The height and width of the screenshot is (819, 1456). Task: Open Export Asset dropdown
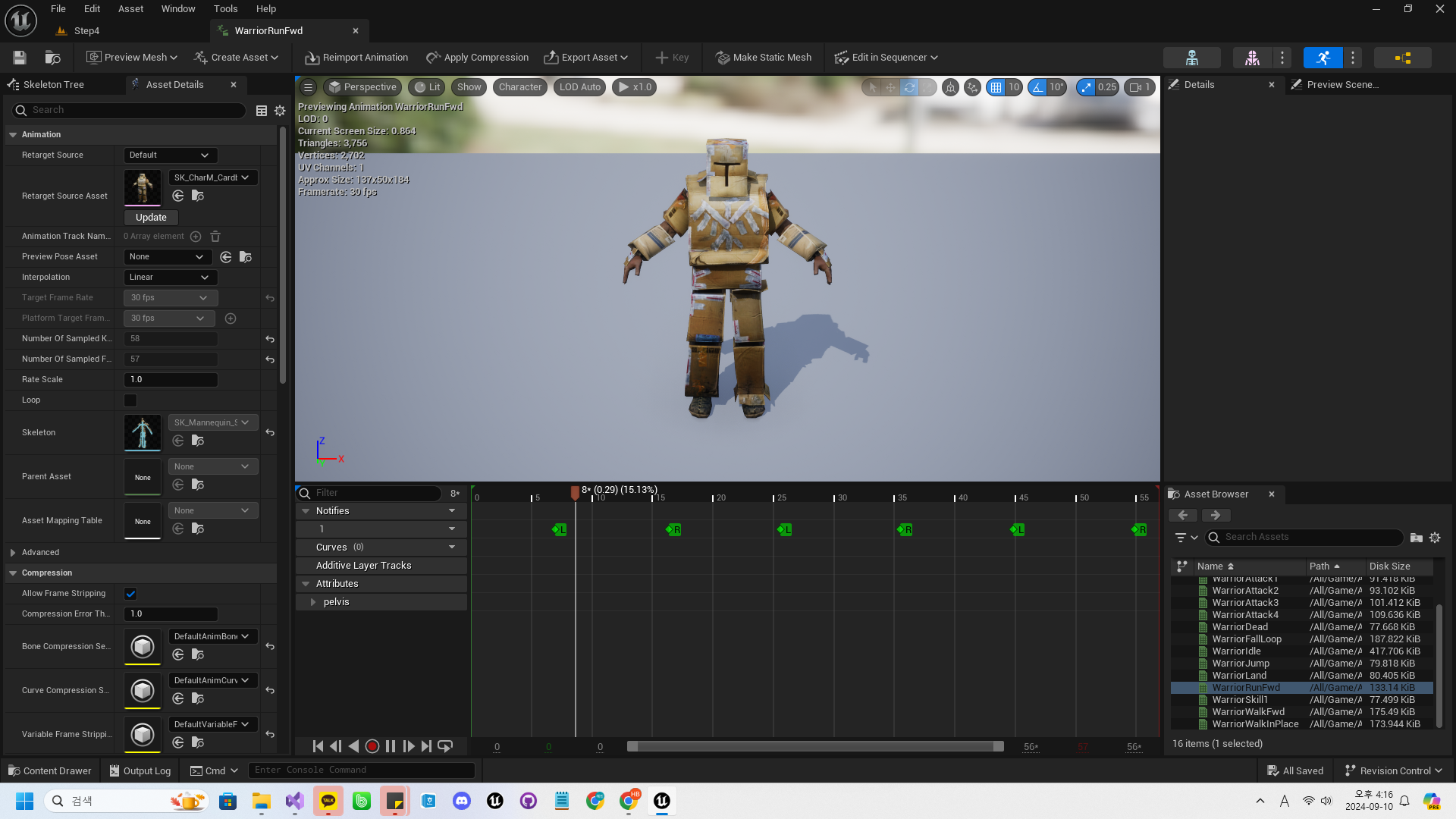click(x=585, y=58)
